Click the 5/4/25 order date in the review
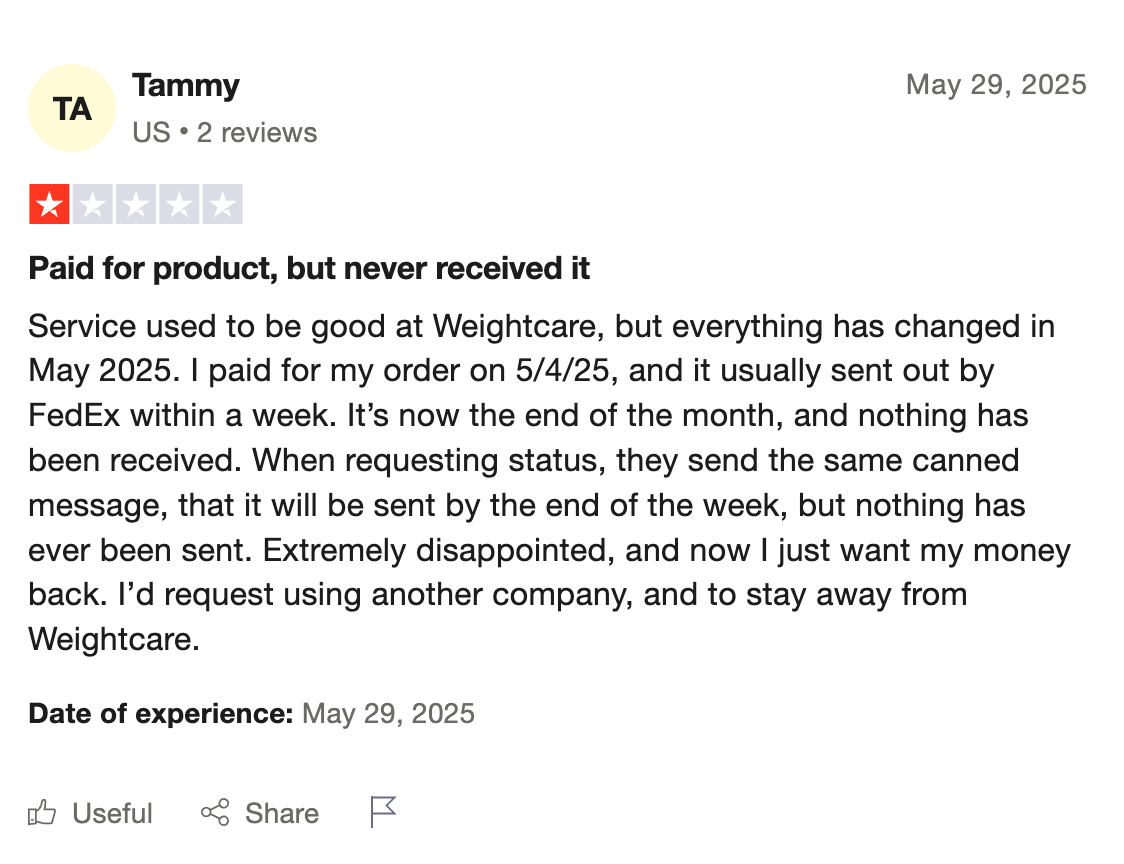Viewport: 1124px width, 864px height. (x=562, y=371)
